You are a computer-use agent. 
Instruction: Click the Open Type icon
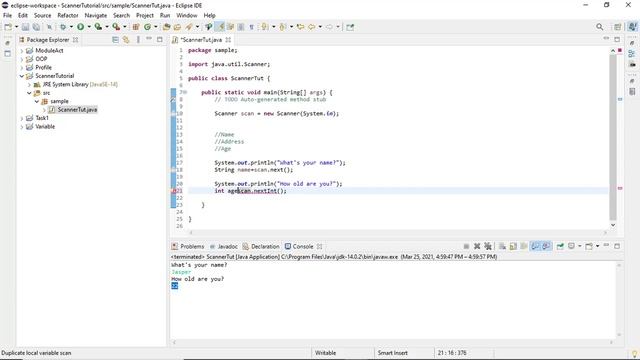[x=167, y=27]
